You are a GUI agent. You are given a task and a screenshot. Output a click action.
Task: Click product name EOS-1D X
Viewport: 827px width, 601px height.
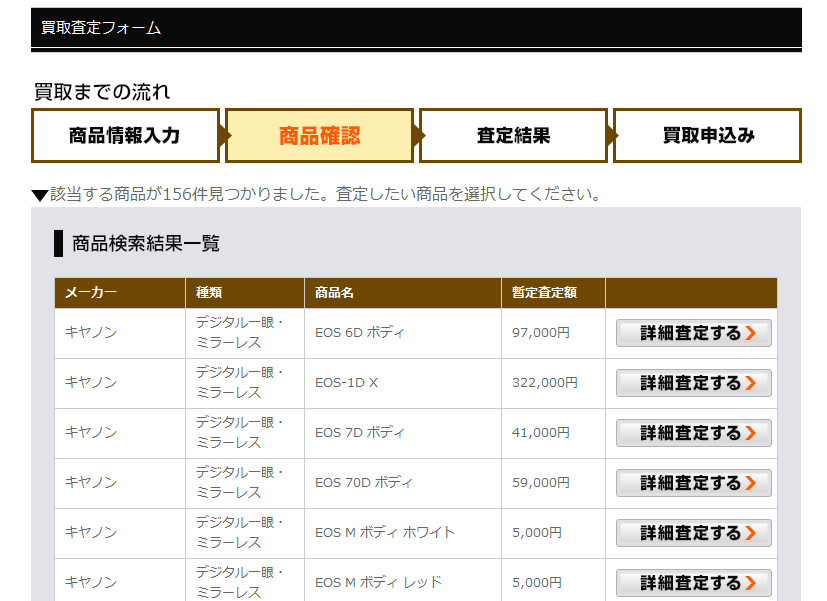[x=347, y=383]
